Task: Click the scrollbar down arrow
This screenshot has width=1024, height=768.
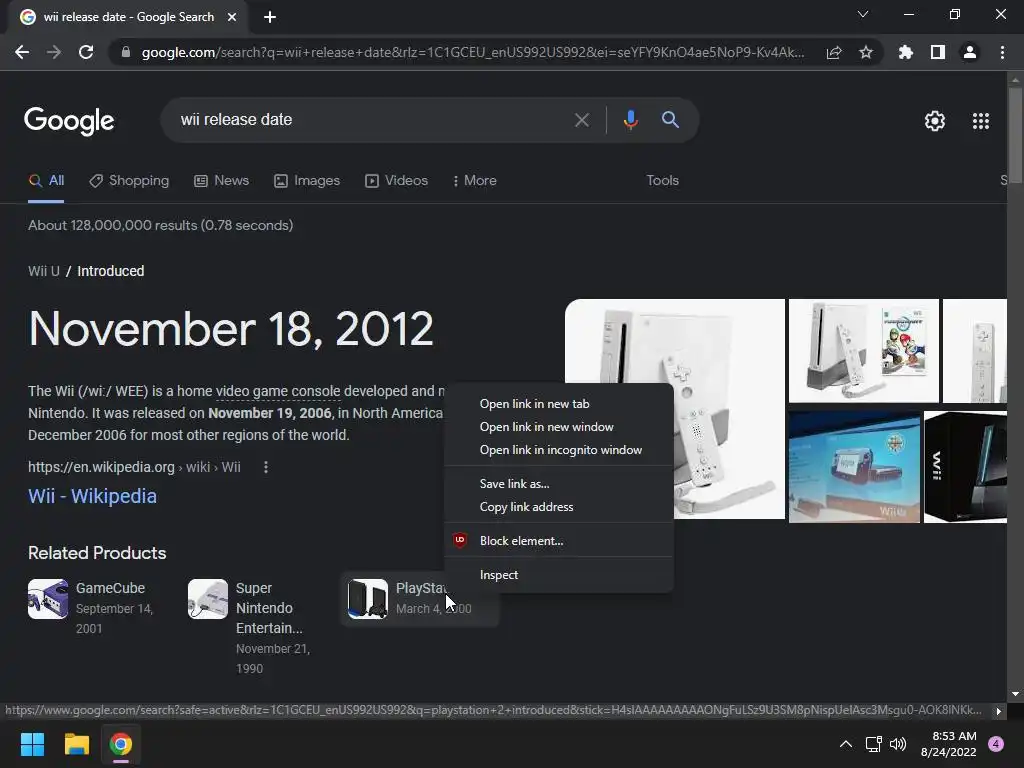Action: (x=1015, y=694)
